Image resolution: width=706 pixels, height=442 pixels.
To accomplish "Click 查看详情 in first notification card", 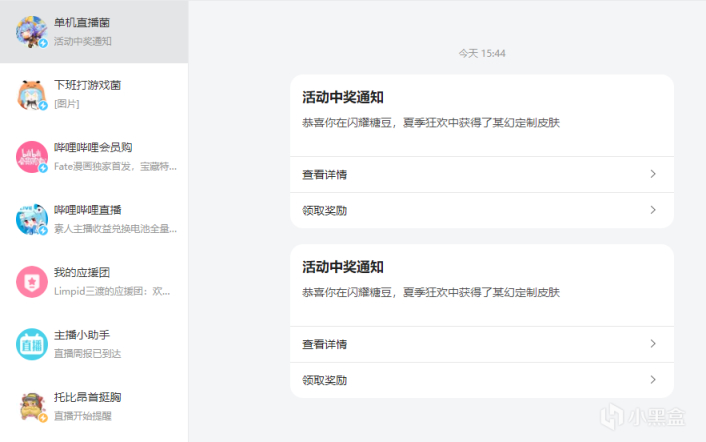I will pyautogui.click(x=482, y=175).
